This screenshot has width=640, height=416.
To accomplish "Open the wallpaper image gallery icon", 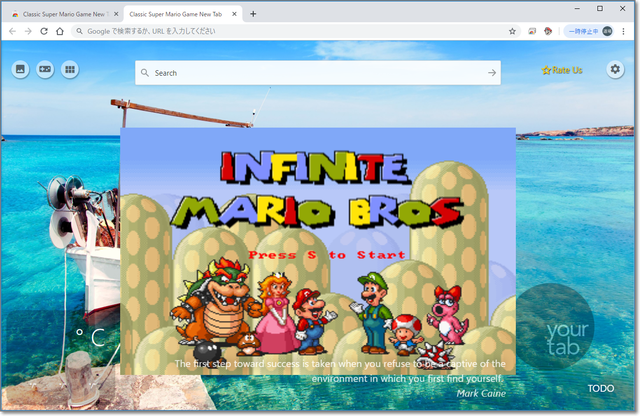I will tap(20, 70).
